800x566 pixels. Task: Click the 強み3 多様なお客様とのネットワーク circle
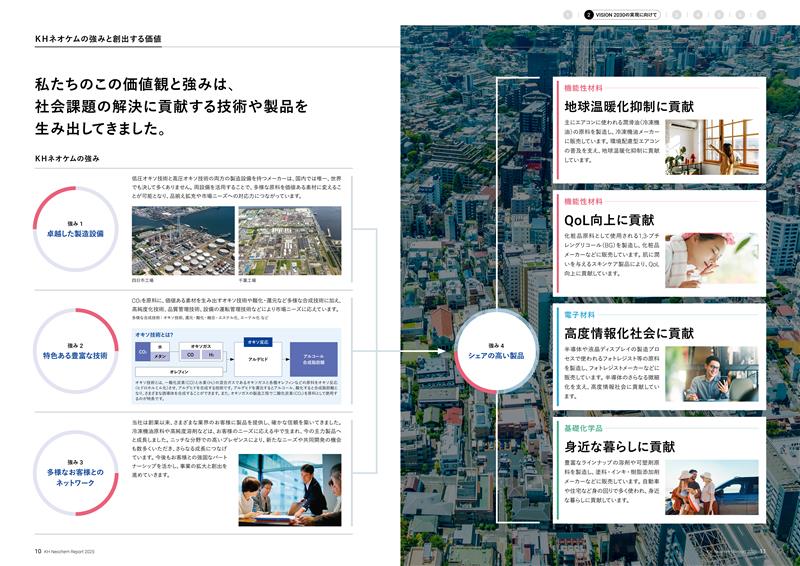tap(77, 468)
